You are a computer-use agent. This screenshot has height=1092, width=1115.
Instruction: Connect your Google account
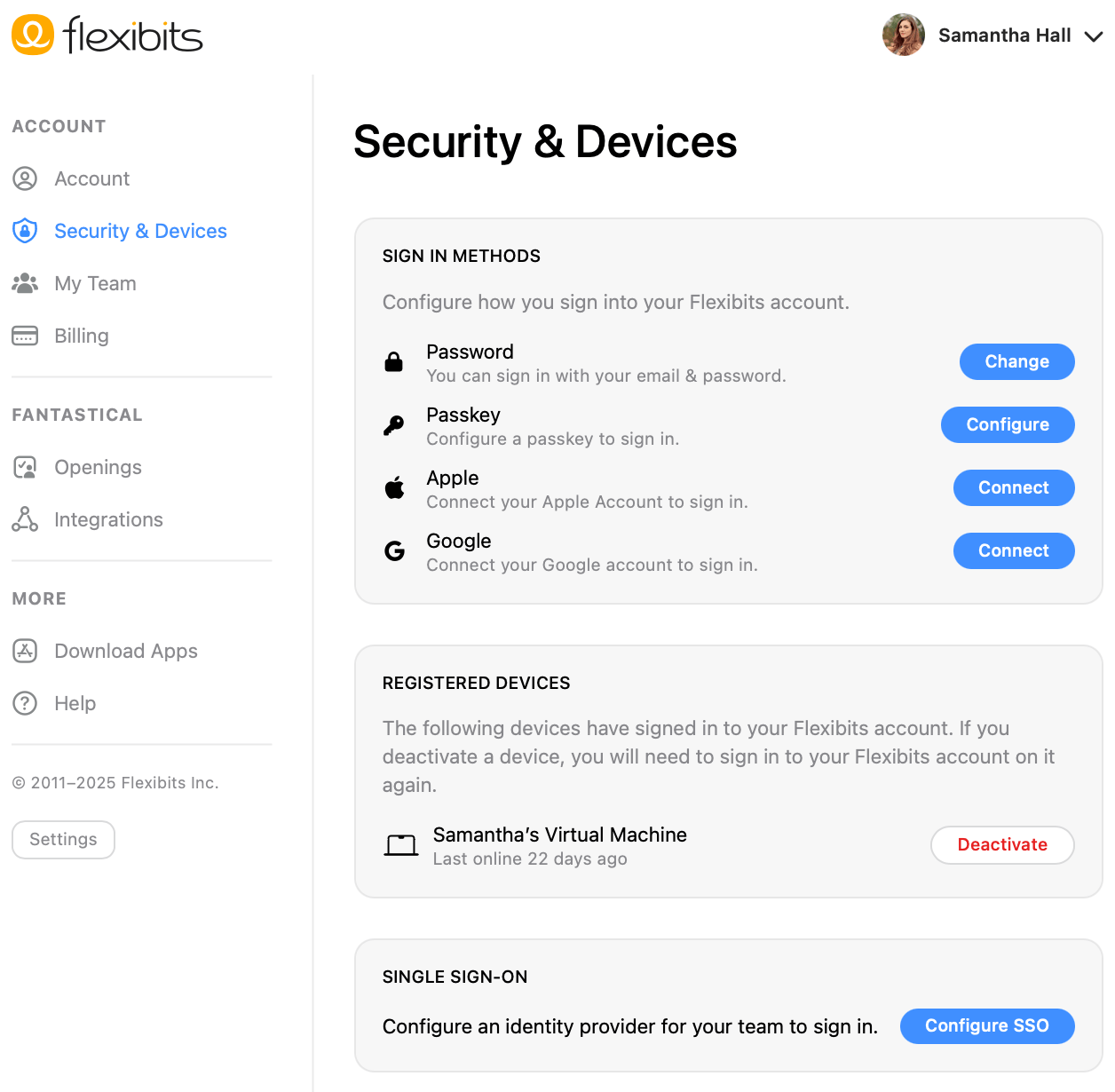tap(1013, 550)
